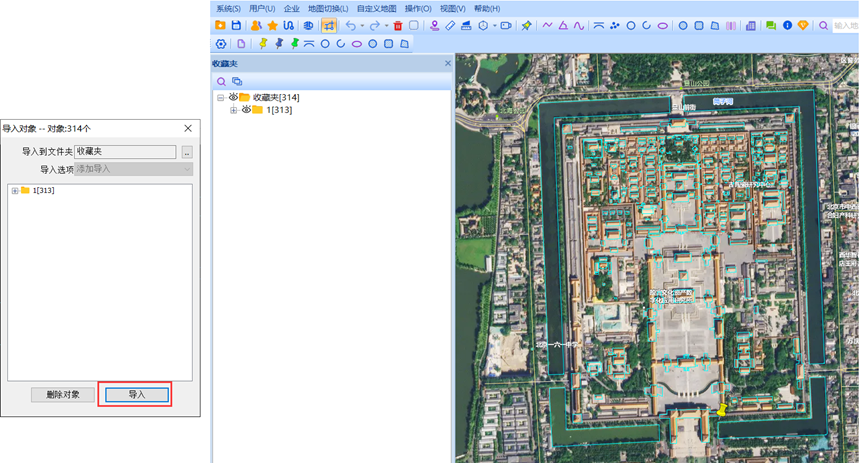The width and height of the screenshot is (861, 463).
Task: Click the yellow pushpin marker on the map
Action: coord(723,409)
